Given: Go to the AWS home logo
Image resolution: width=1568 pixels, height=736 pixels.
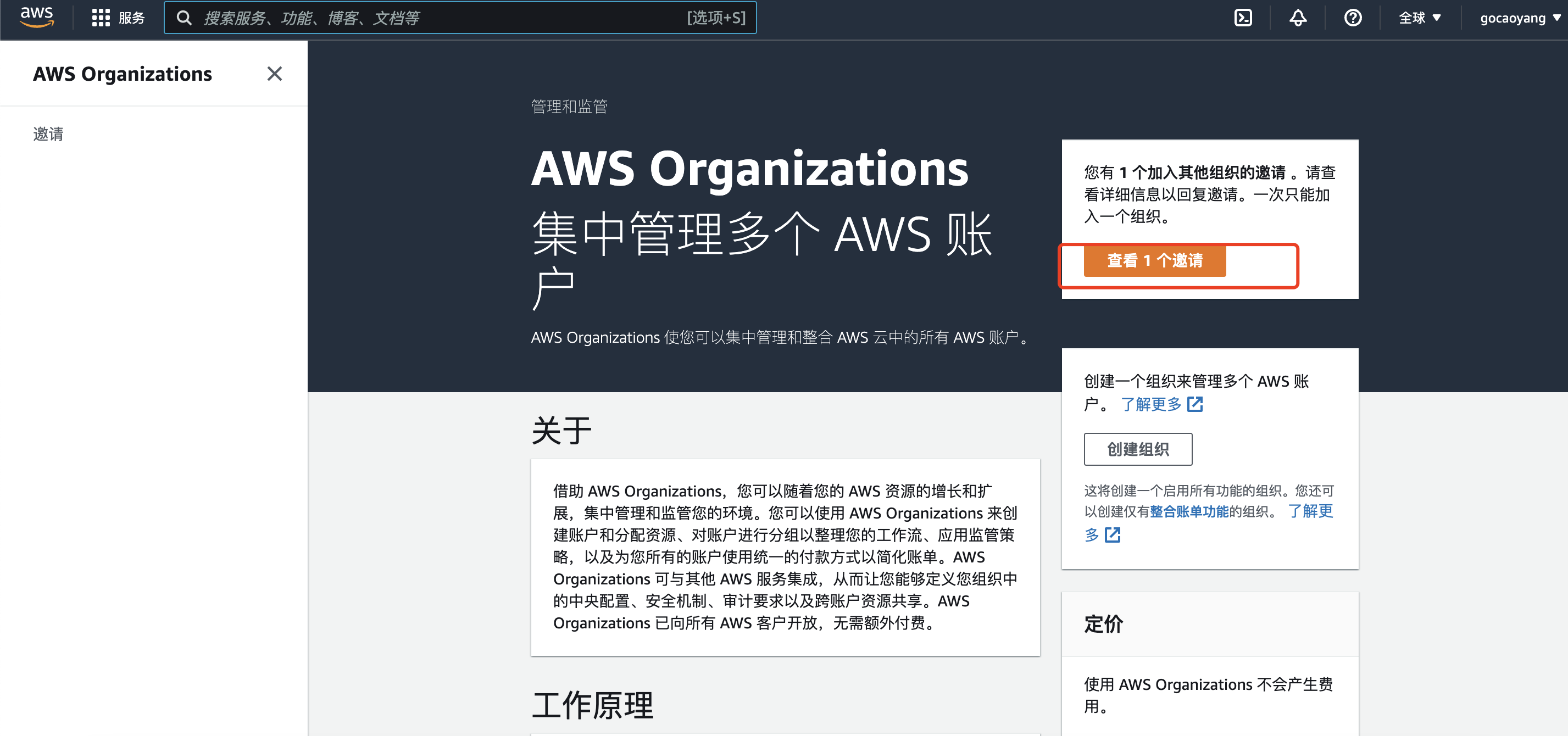Looking at the screenshot, I should (x=36, y=18).
